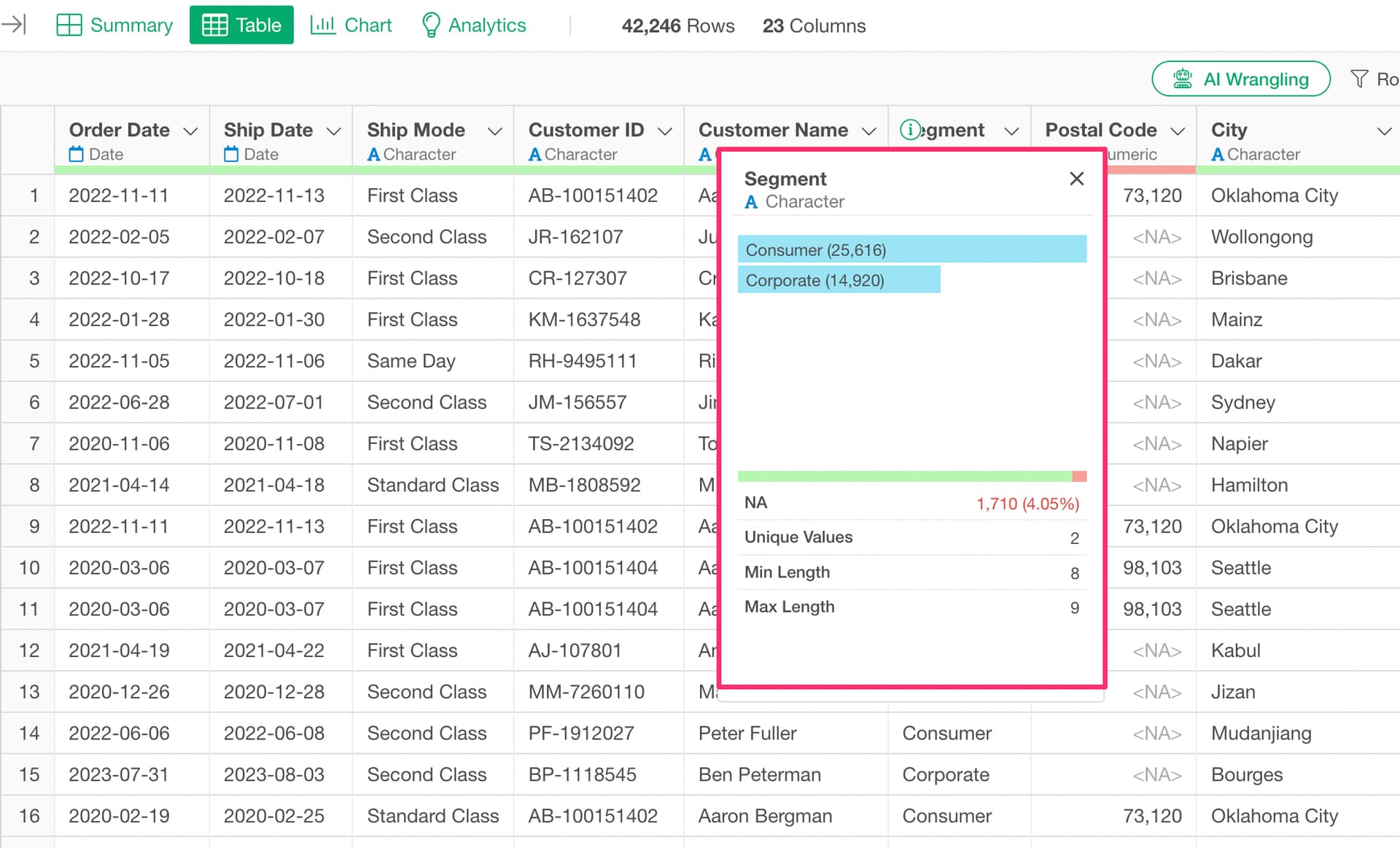Open the Analytics tab
1400x848 pixels.
(474, 25)
